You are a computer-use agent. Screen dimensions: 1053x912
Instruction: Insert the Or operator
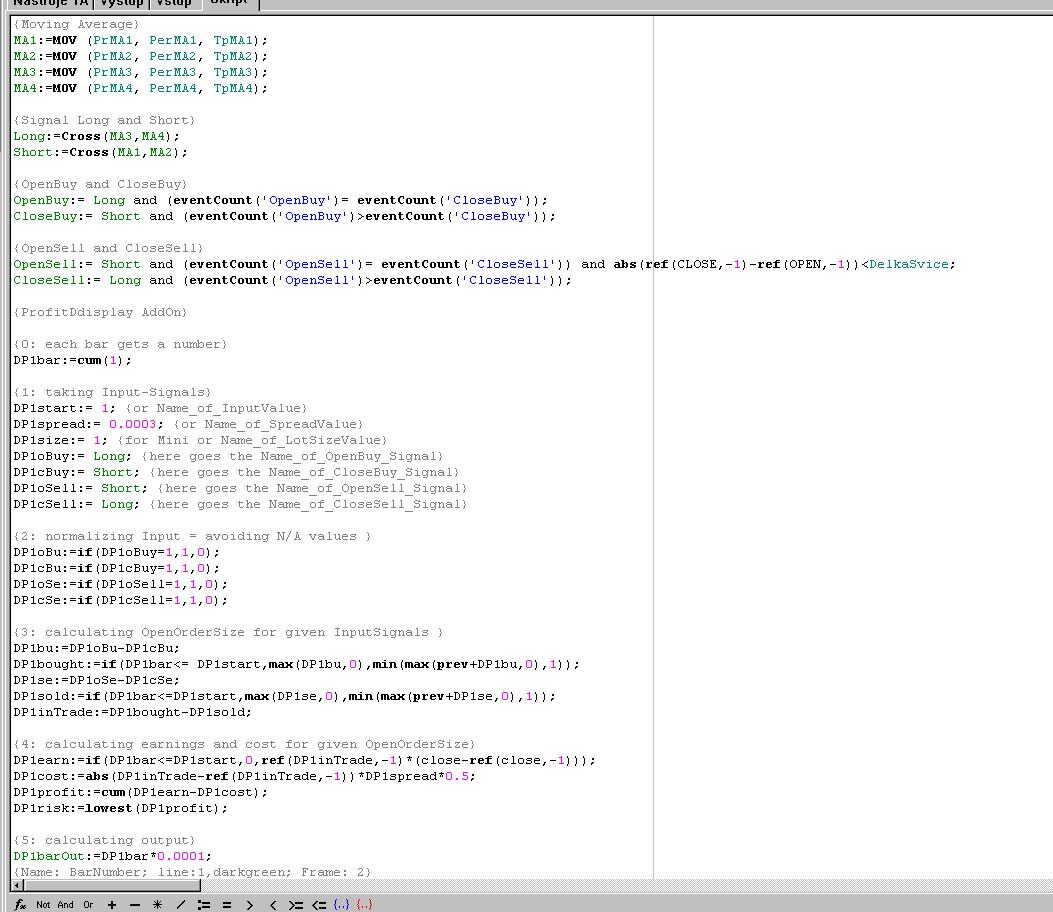point(88,904)
